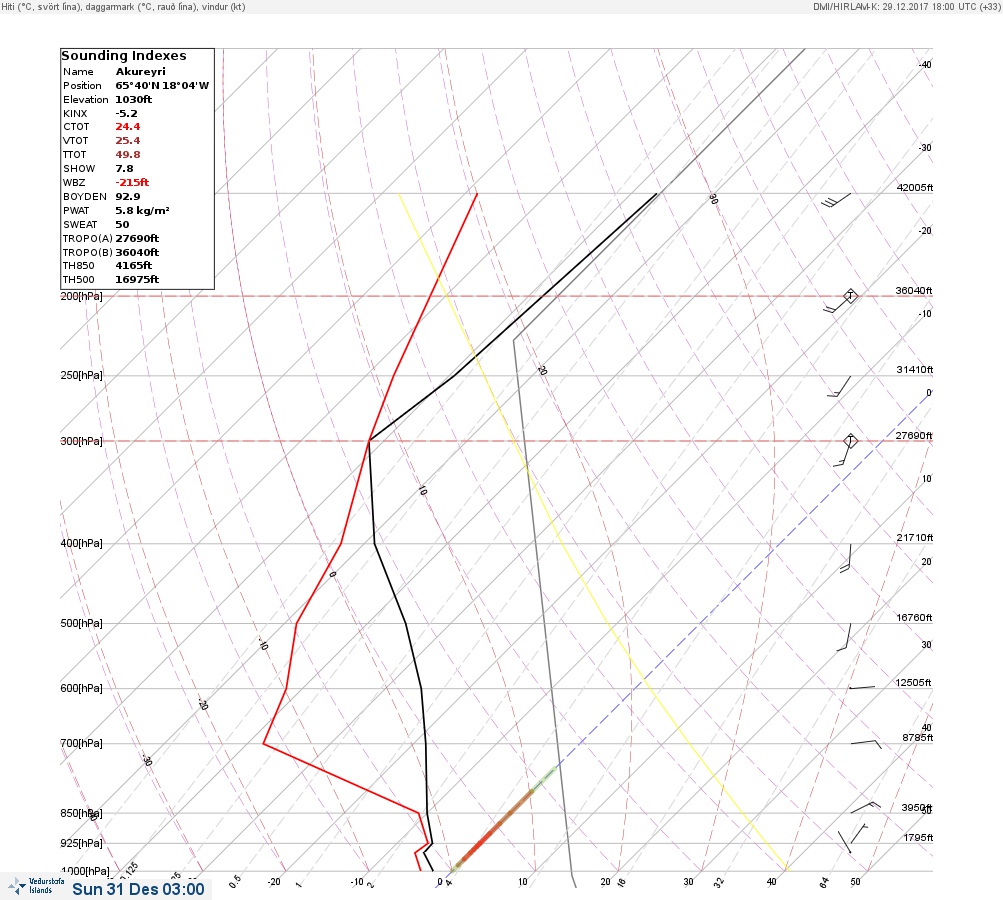Click the KINX value '-5.2'
The height and width of the screenshot is (900, 1003).
coord(126,114)
